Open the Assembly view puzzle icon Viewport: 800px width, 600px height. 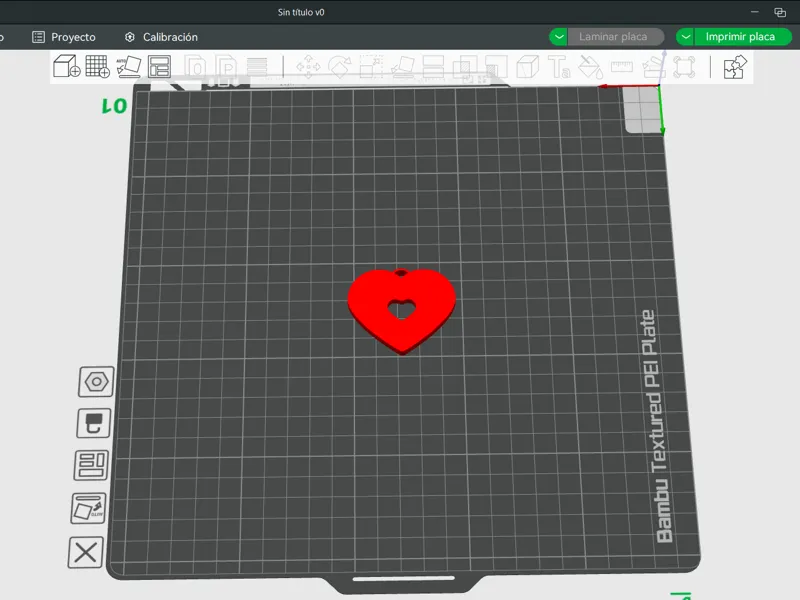pos(735,67)
